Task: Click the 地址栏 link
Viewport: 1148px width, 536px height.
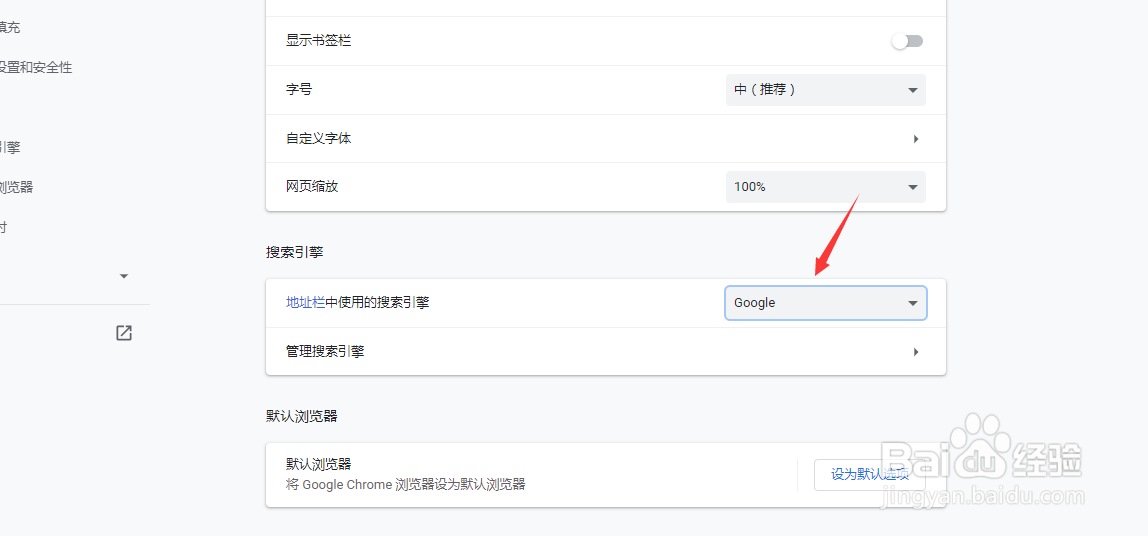Action: 305,302
